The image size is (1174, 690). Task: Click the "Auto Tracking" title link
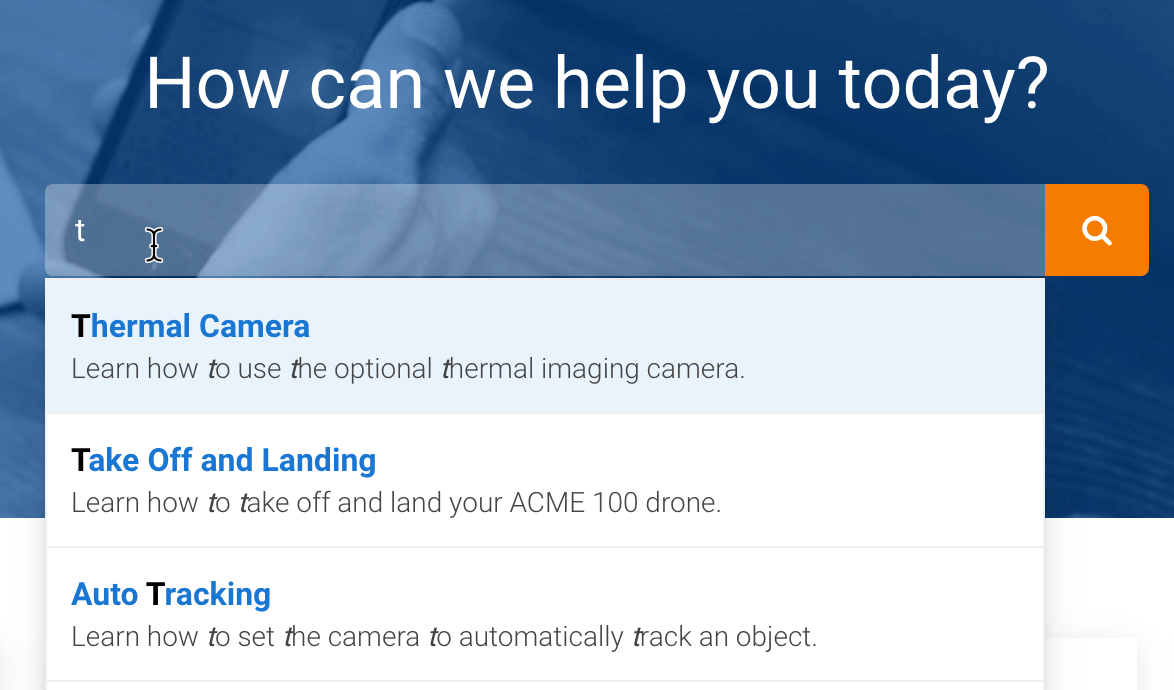pyautogui.click(x=171, y=594)
